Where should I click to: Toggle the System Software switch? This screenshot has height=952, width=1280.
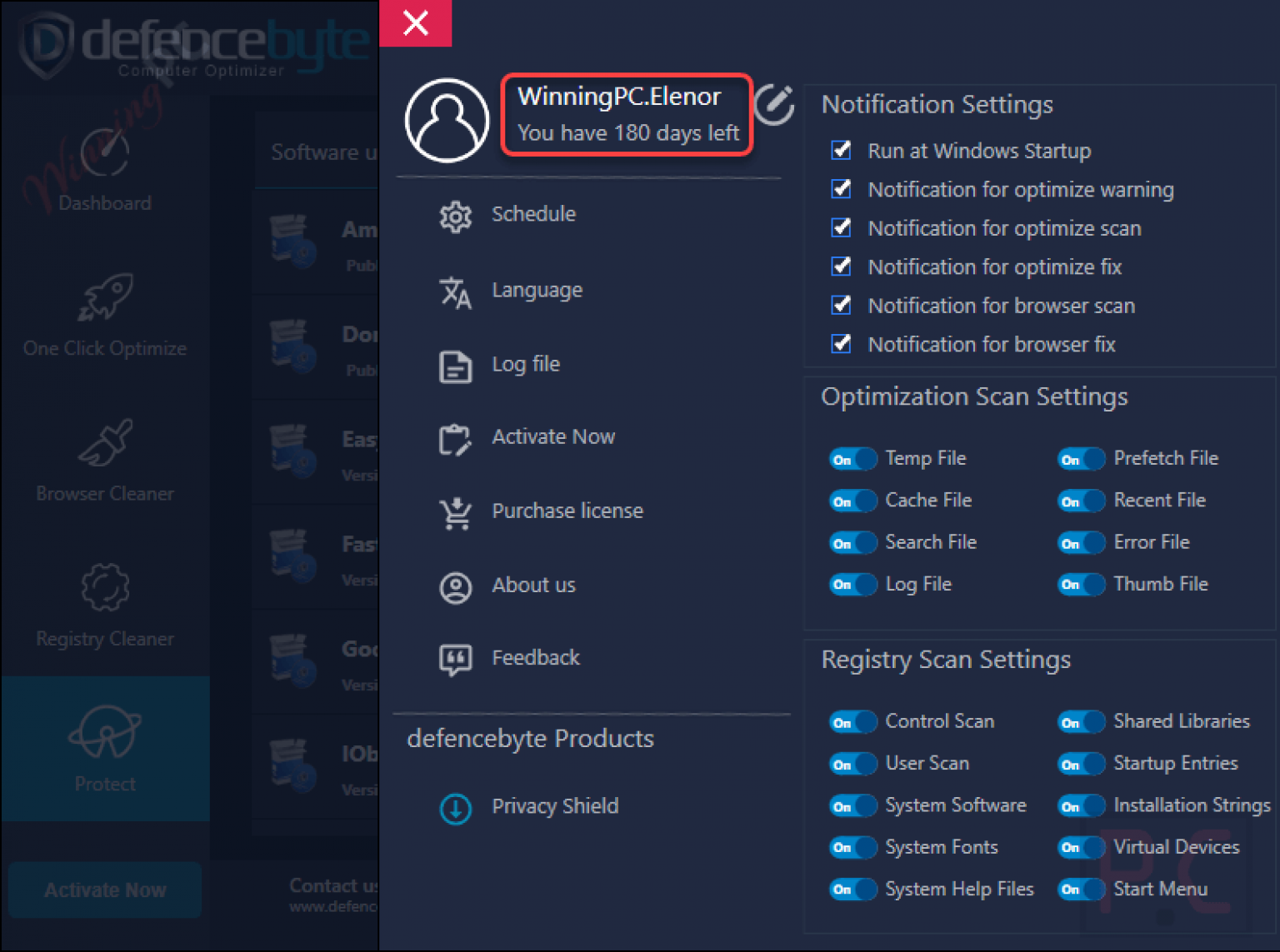[852, 806]
